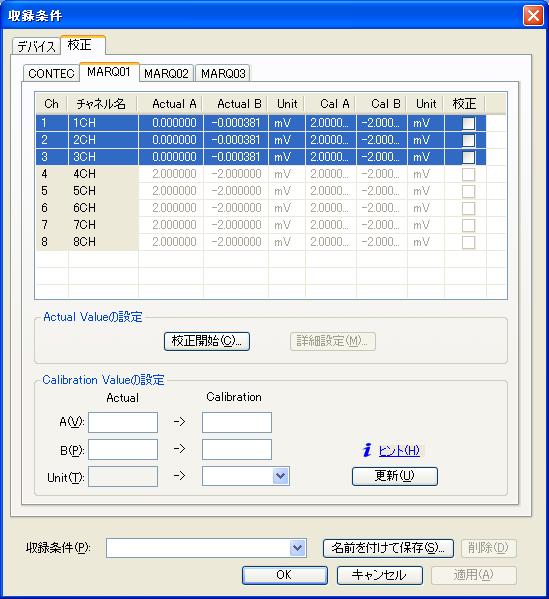
Task: Toggle the 校正 checkbox for channel 2CH
Action: click(468, 140)
